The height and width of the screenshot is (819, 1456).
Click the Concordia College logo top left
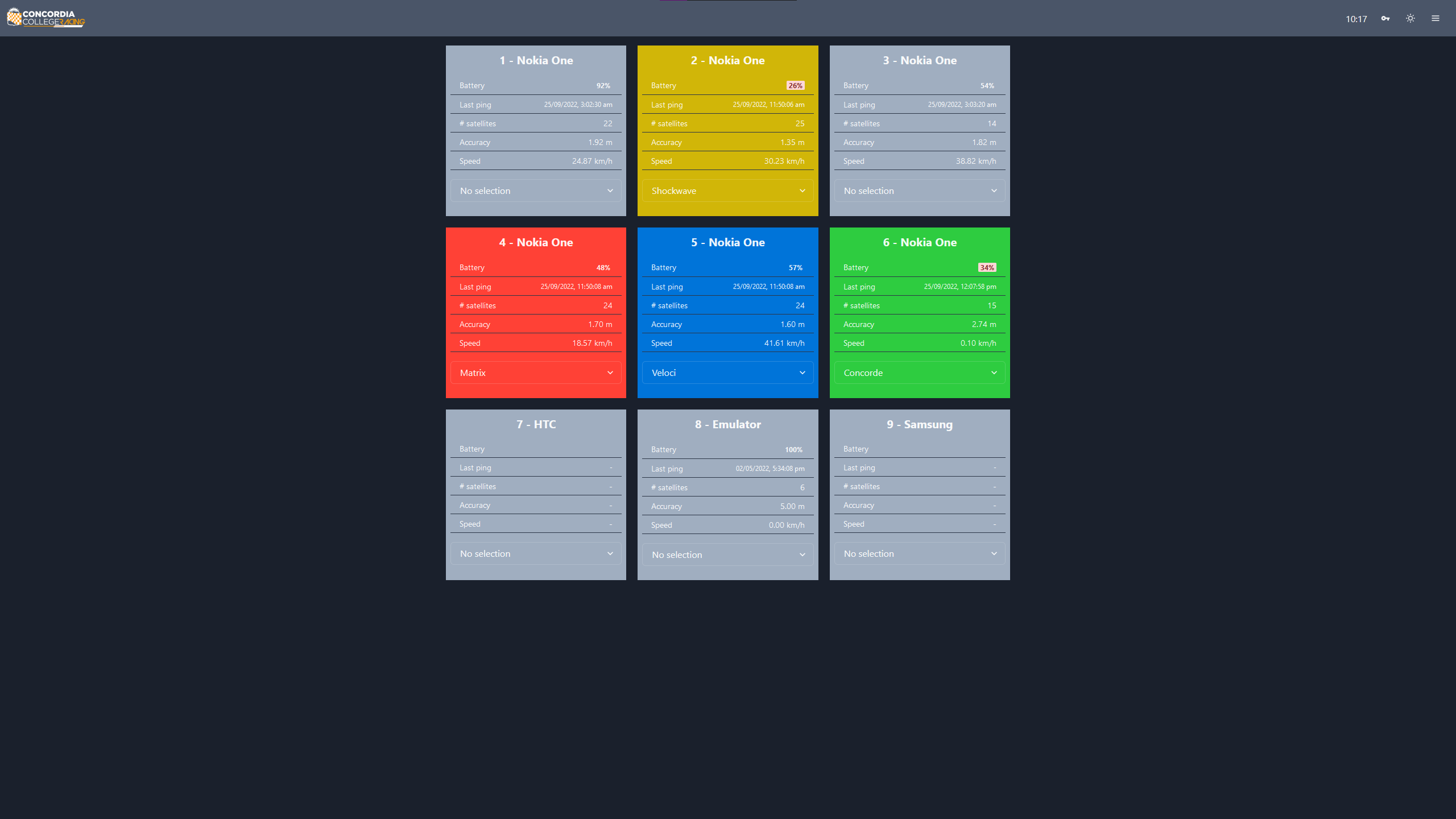click(x=46, y=18)
